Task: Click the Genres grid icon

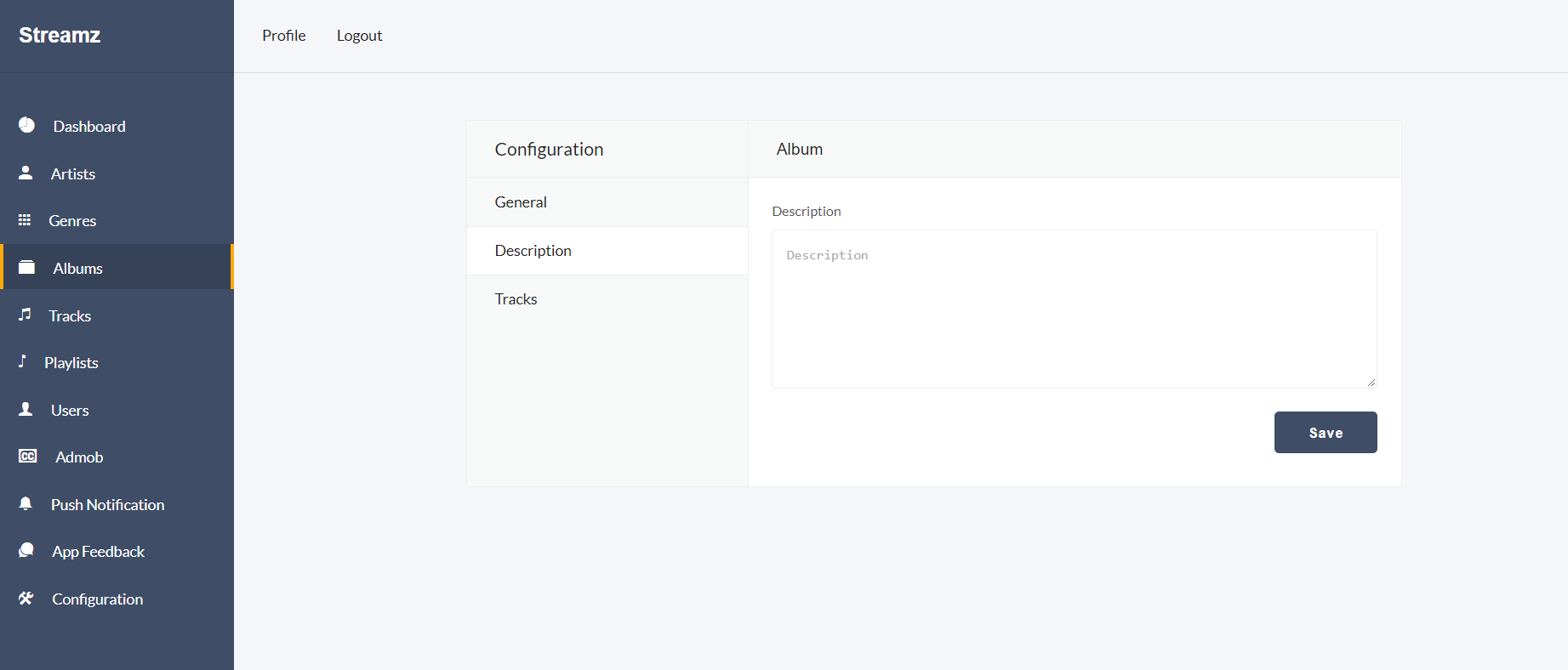Action: [25, 220]
